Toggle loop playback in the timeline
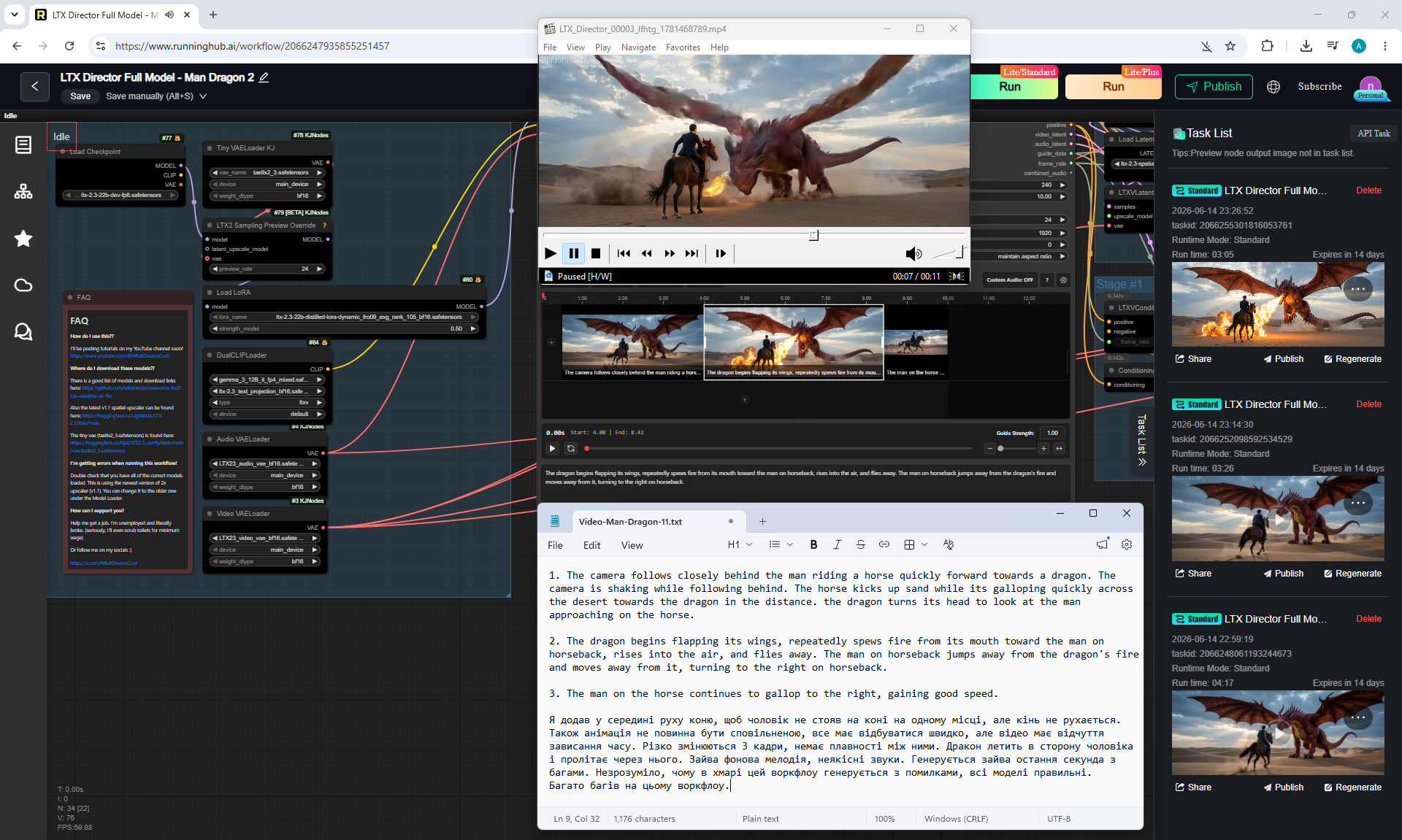 [x=571, y=449]
